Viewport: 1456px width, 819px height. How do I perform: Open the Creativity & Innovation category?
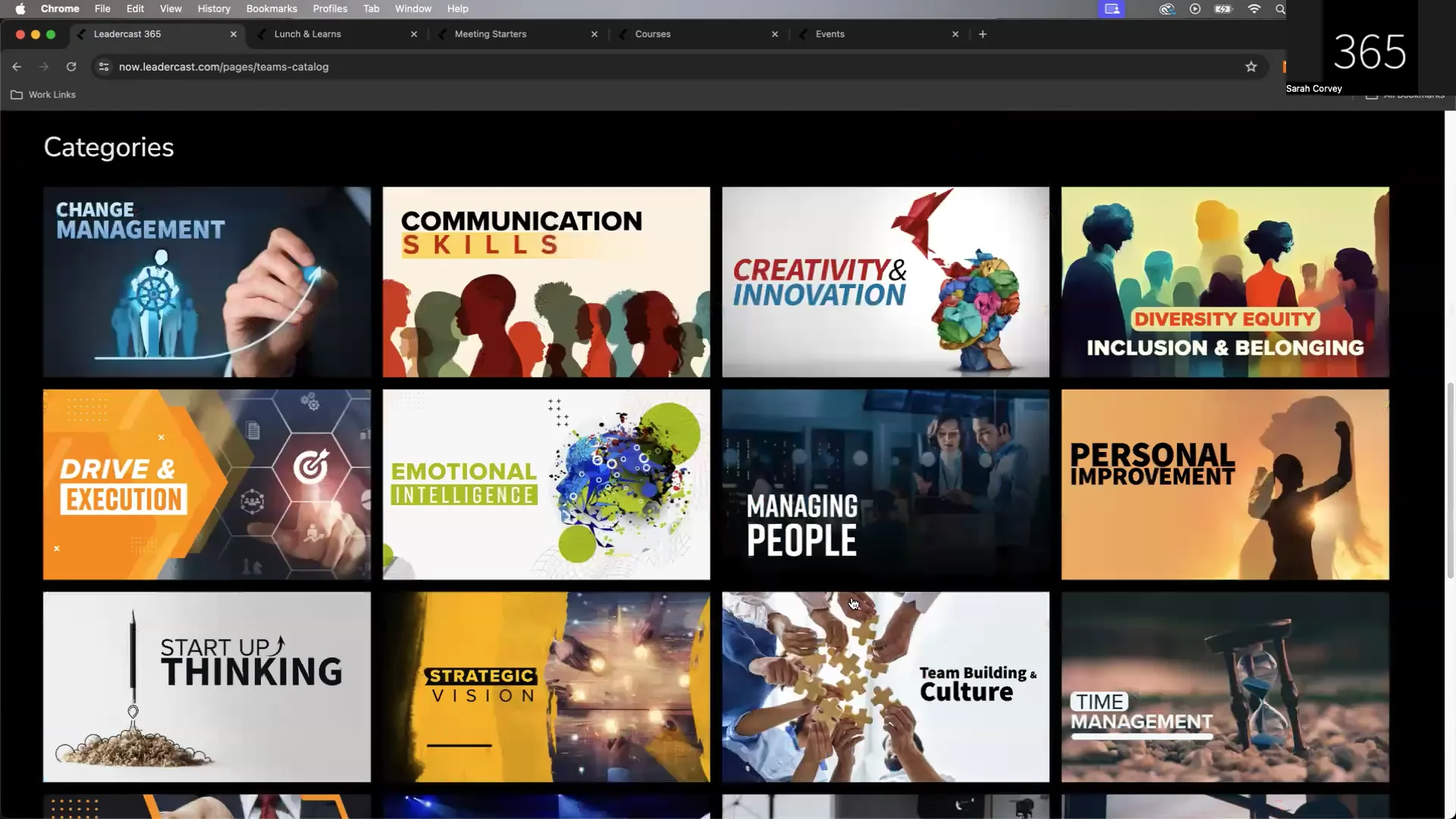pos(886,282)
